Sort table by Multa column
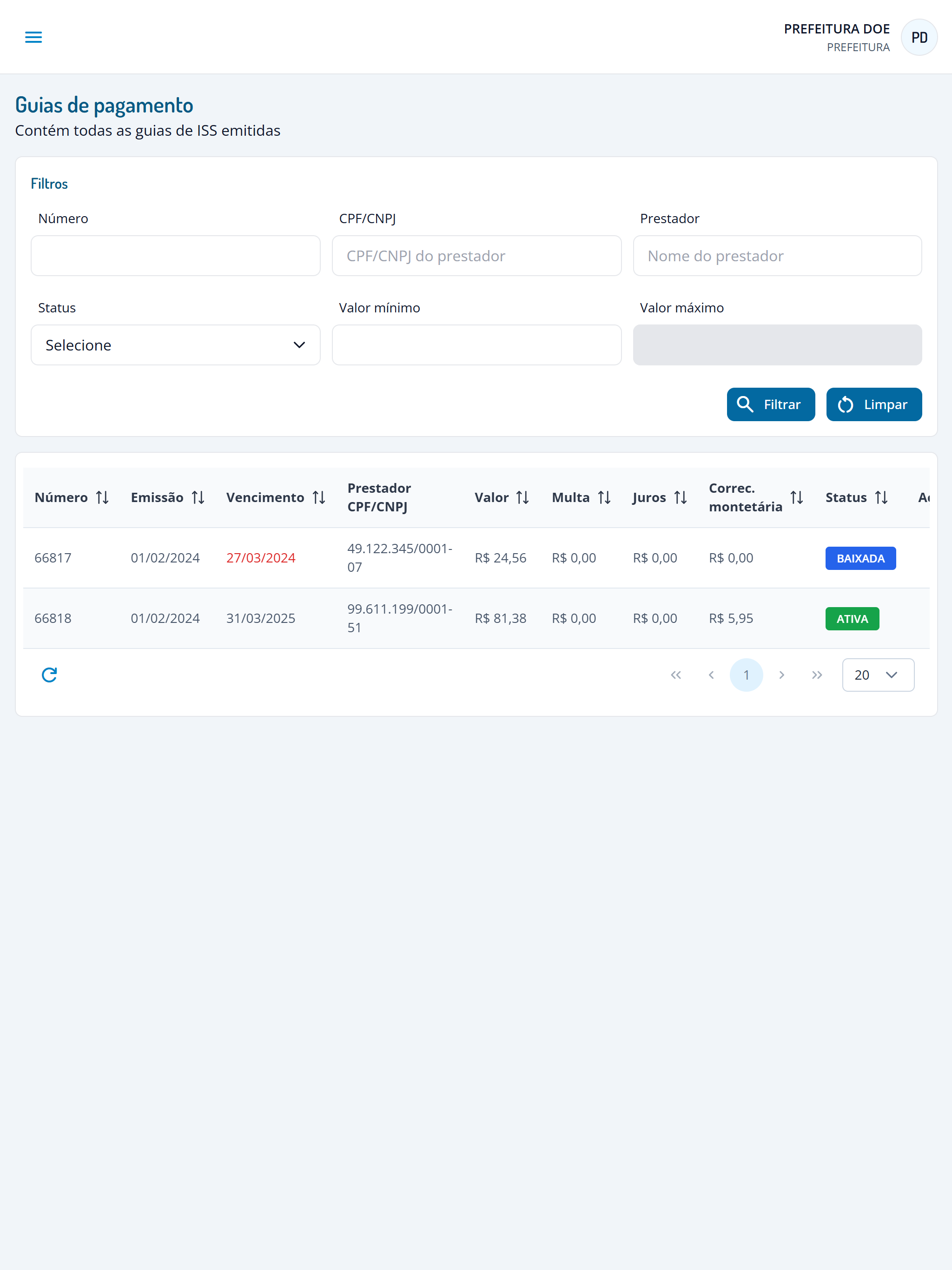This screenshot has height=1270, width=952. (x=604, y=497)
